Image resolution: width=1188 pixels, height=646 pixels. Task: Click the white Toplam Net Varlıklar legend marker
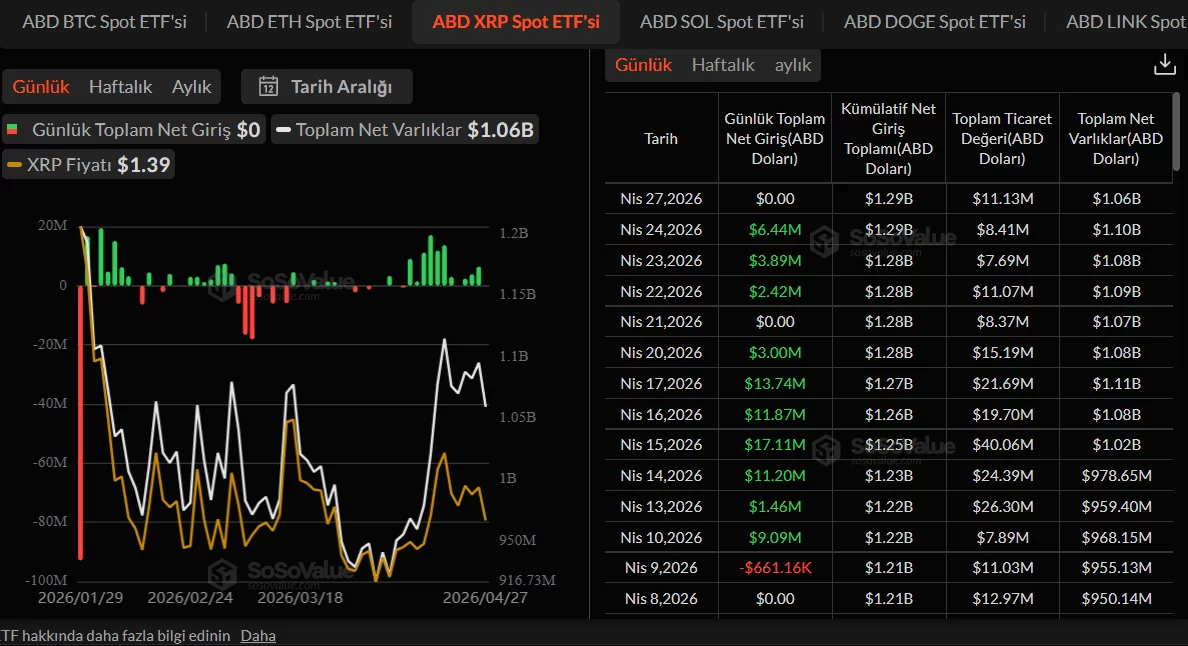click(283, 130)
